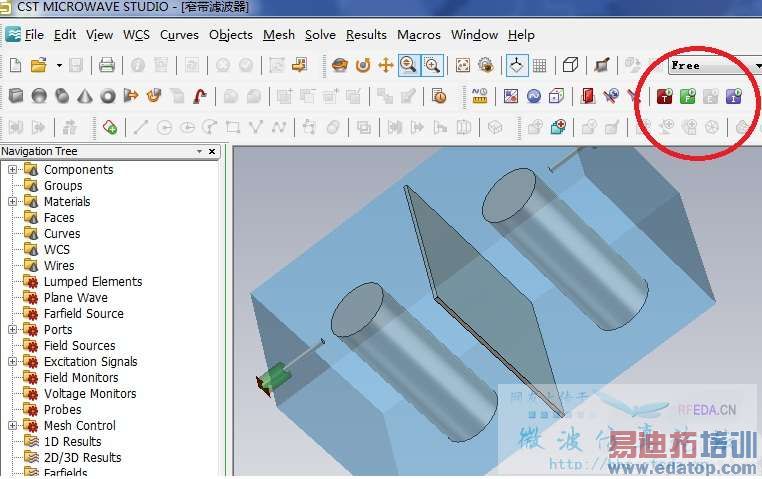Select 1D Results in navigation tree
The image size is (762, 479).
[73, 442]
